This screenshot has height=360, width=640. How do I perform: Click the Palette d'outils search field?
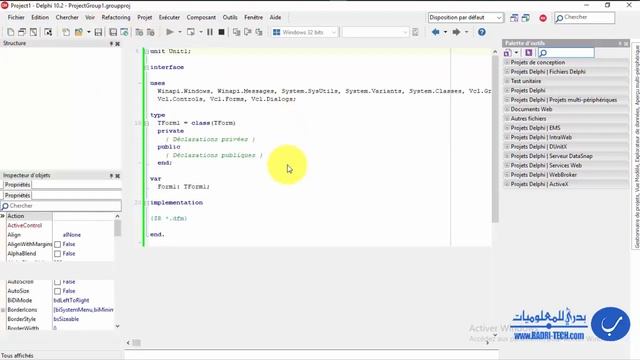point(566,53)
